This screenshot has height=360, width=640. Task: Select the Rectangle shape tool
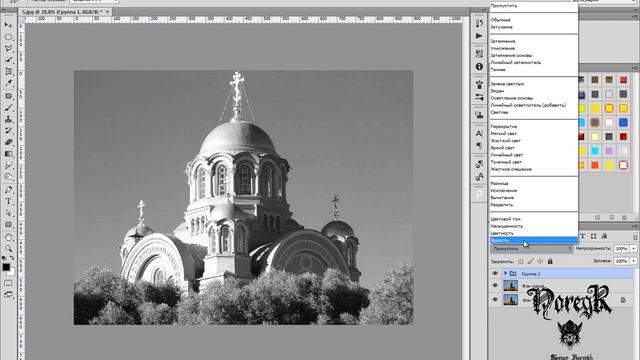(x=8, y=224)
